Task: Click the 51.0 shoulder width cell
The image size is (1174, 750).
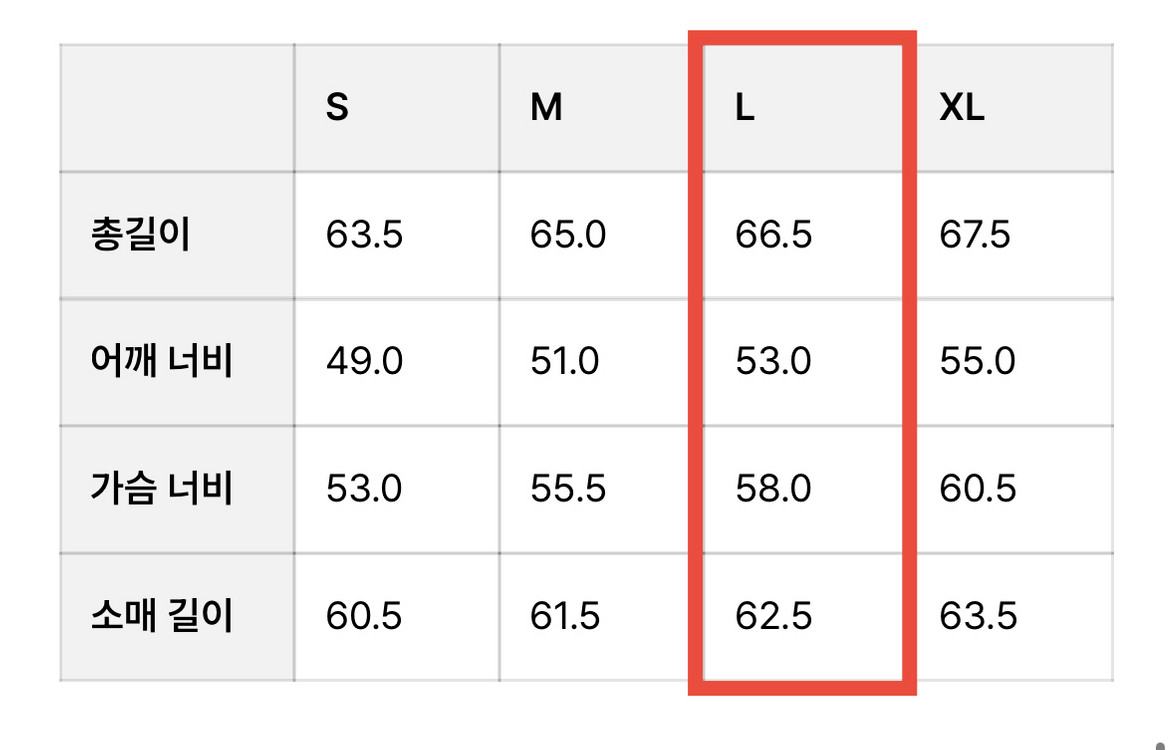Action: pyautogui.click(x=565, y=361)
